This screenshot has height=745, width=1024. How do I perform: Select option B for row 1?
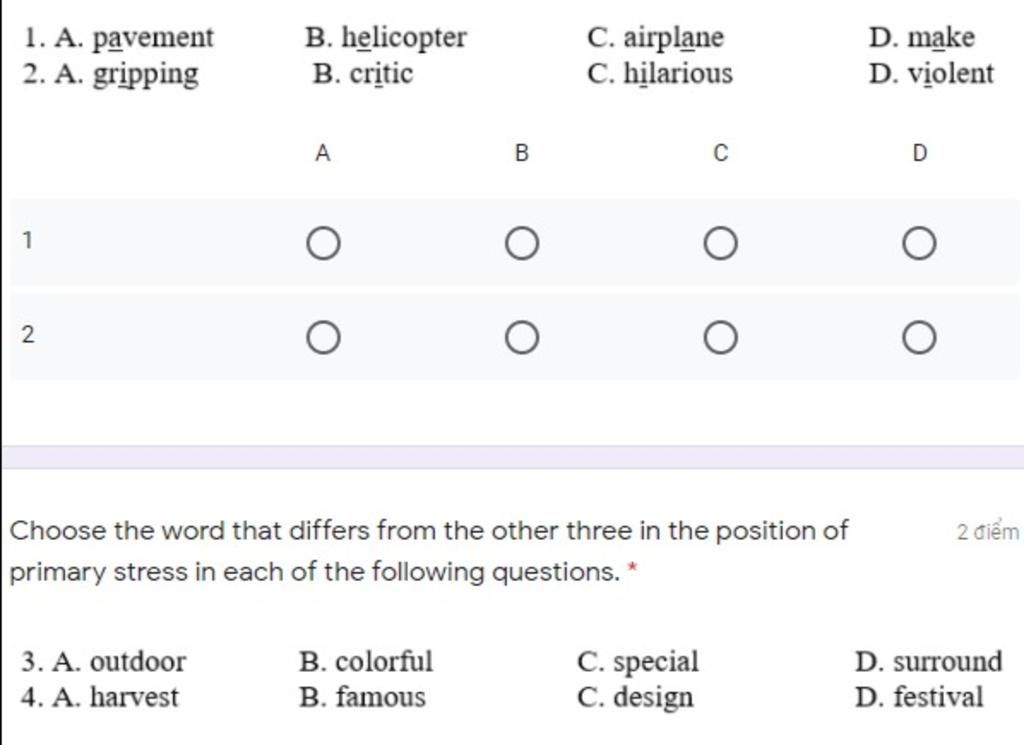coord(522,244)
